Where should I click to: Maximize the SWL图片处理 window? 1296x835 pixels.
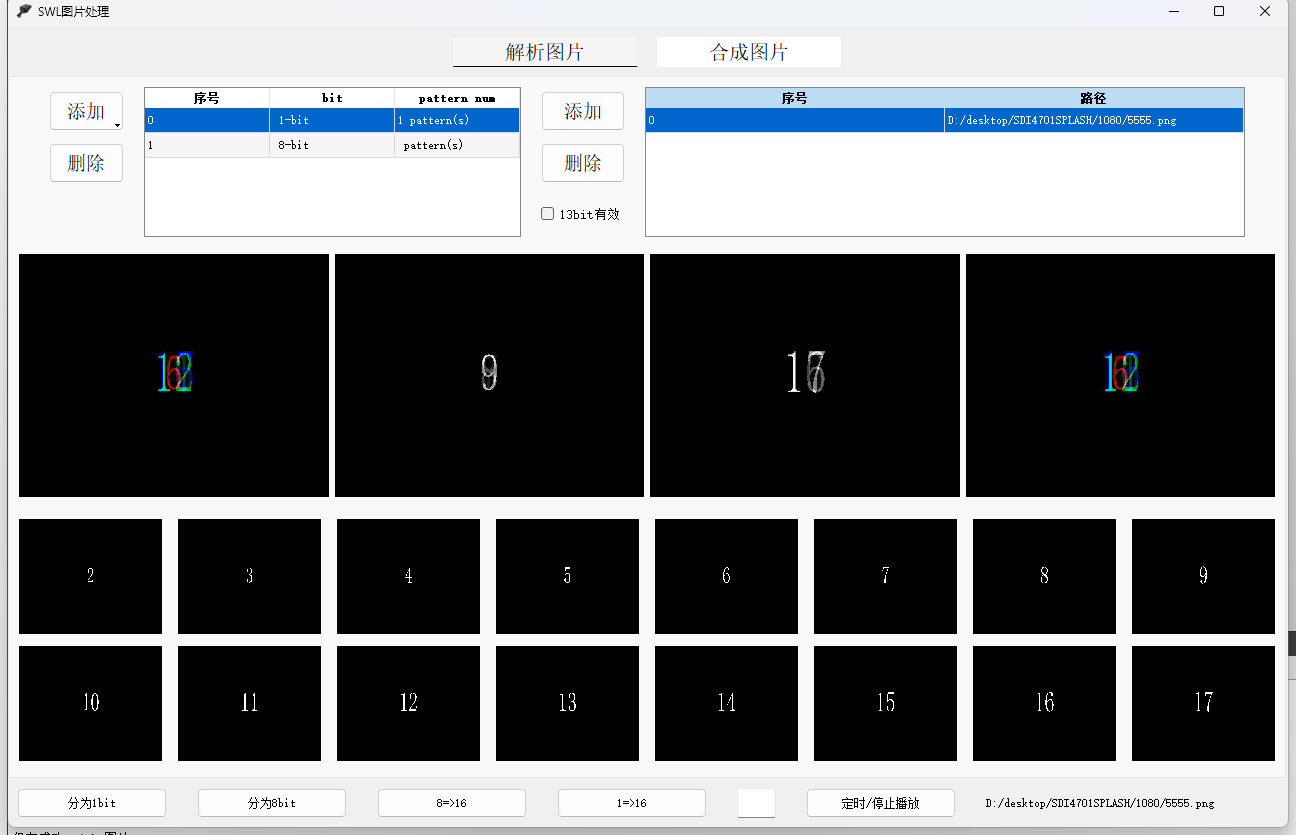pos(1219,11)
